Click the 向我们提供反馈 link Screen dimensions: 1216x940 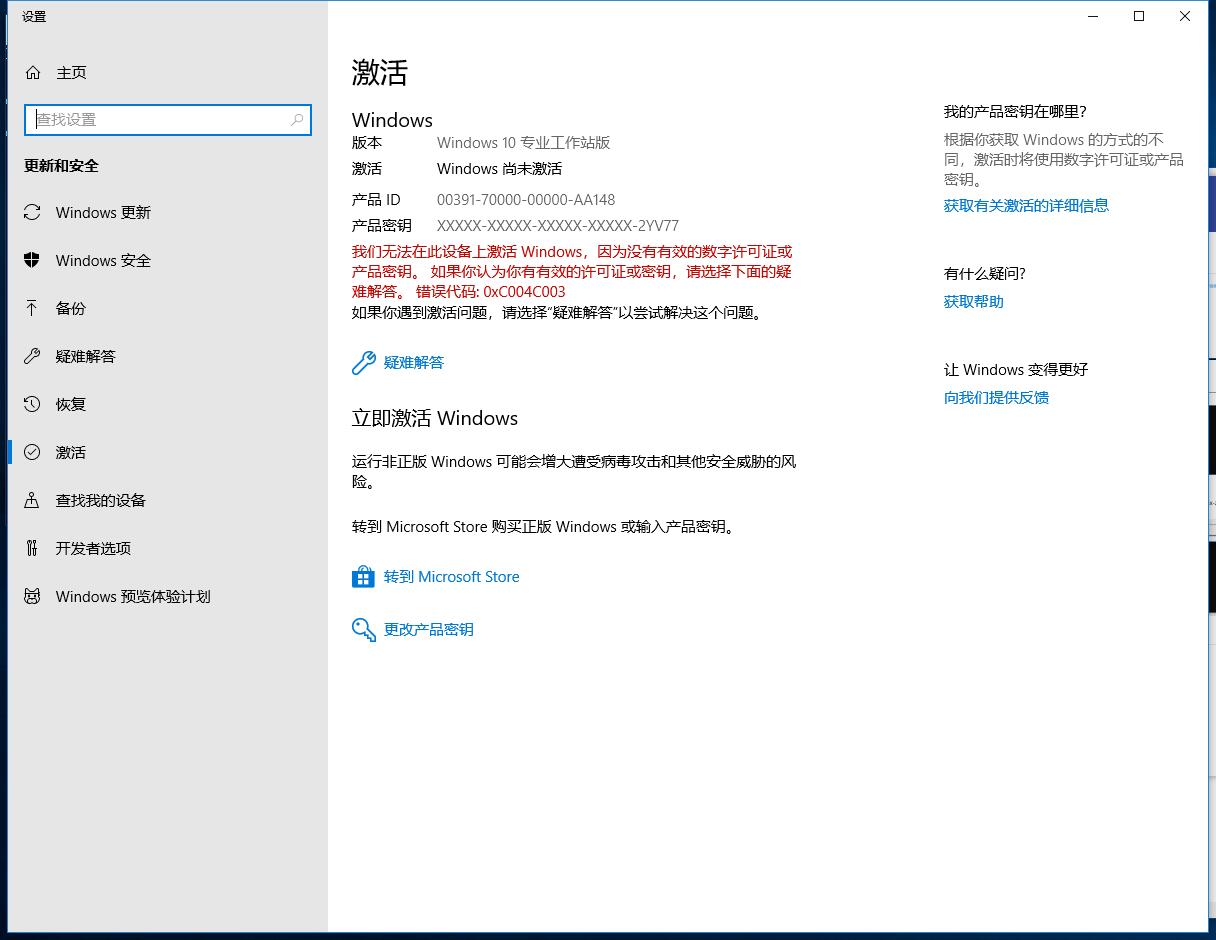996,398
